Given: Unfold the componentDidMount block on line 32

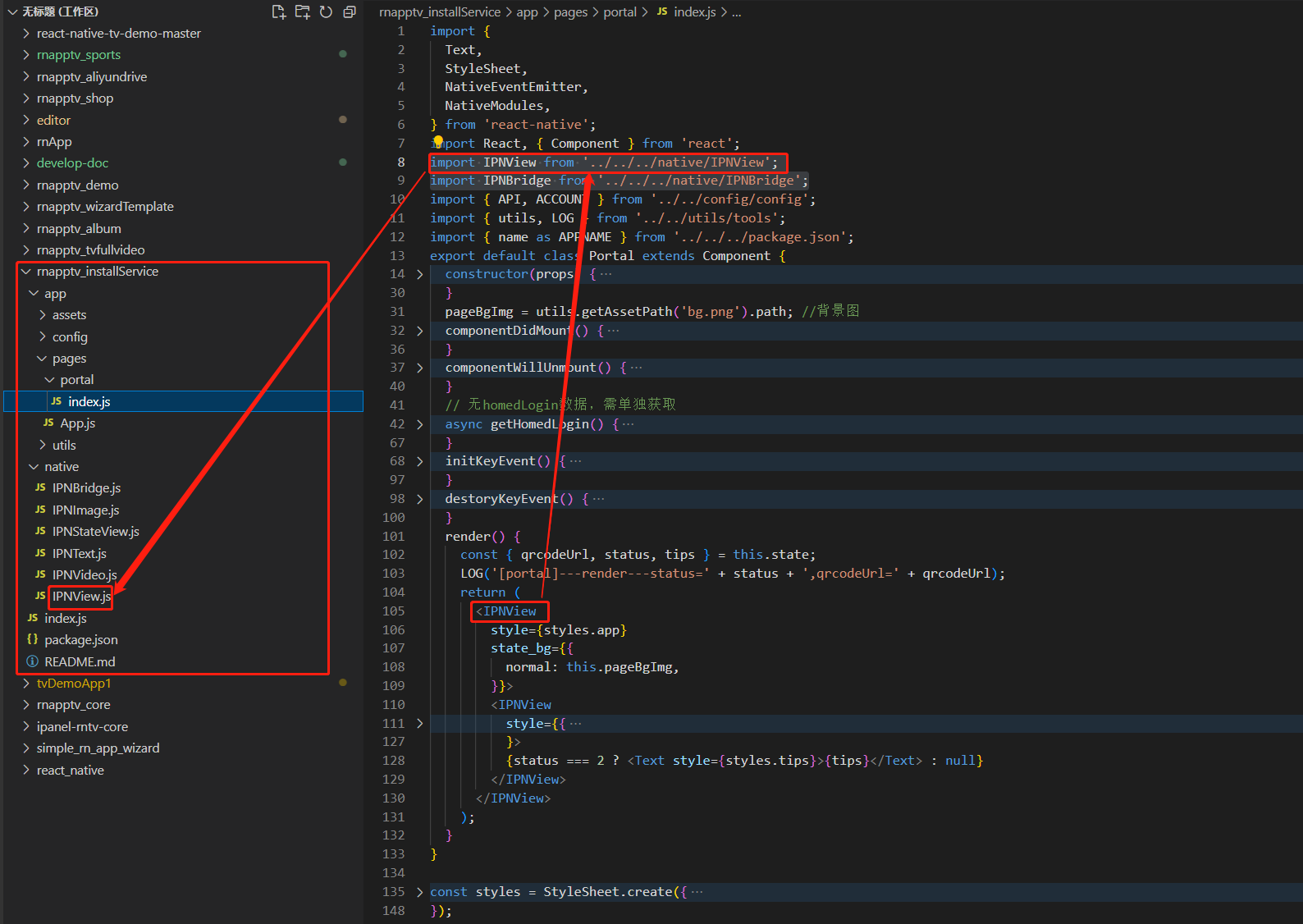Looking at the screenshot, I should 420,331.
